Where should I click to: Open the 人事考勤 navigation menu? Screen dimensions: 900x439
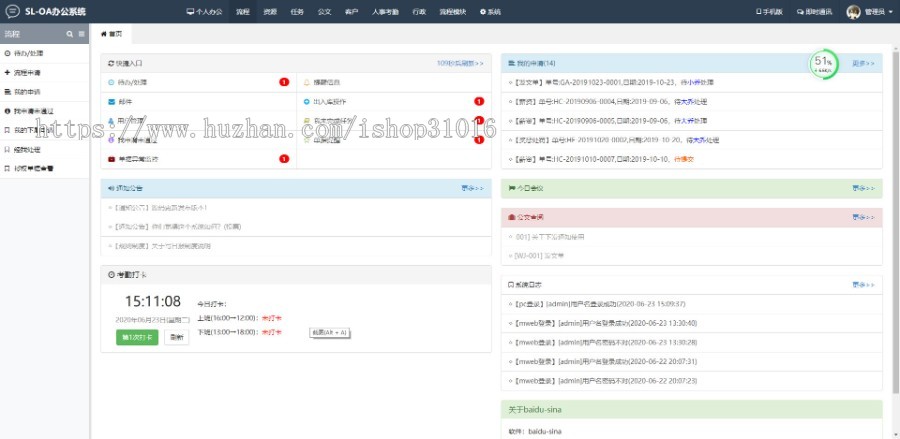[385, 11]
